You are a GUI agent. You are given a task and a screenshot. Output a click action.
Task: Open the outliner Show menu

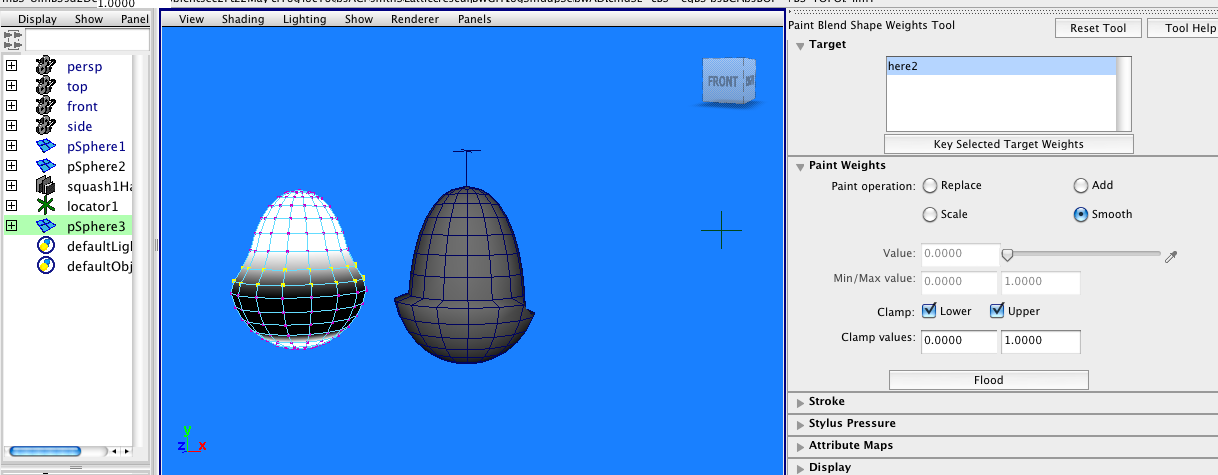tap(88, 19)
